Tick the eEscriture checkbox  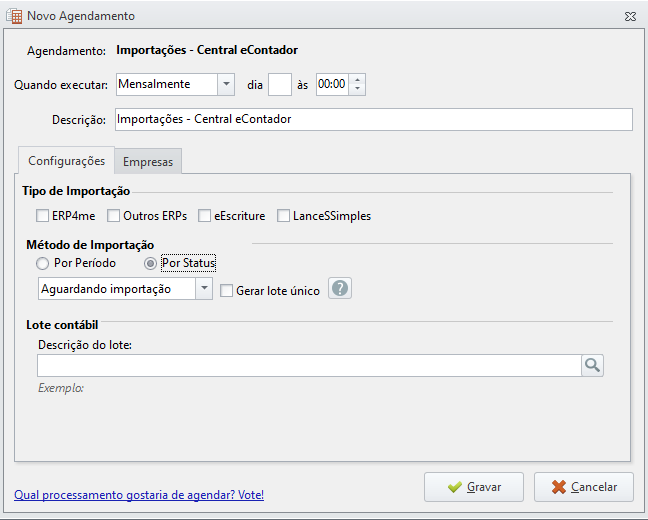click(204, 216)
